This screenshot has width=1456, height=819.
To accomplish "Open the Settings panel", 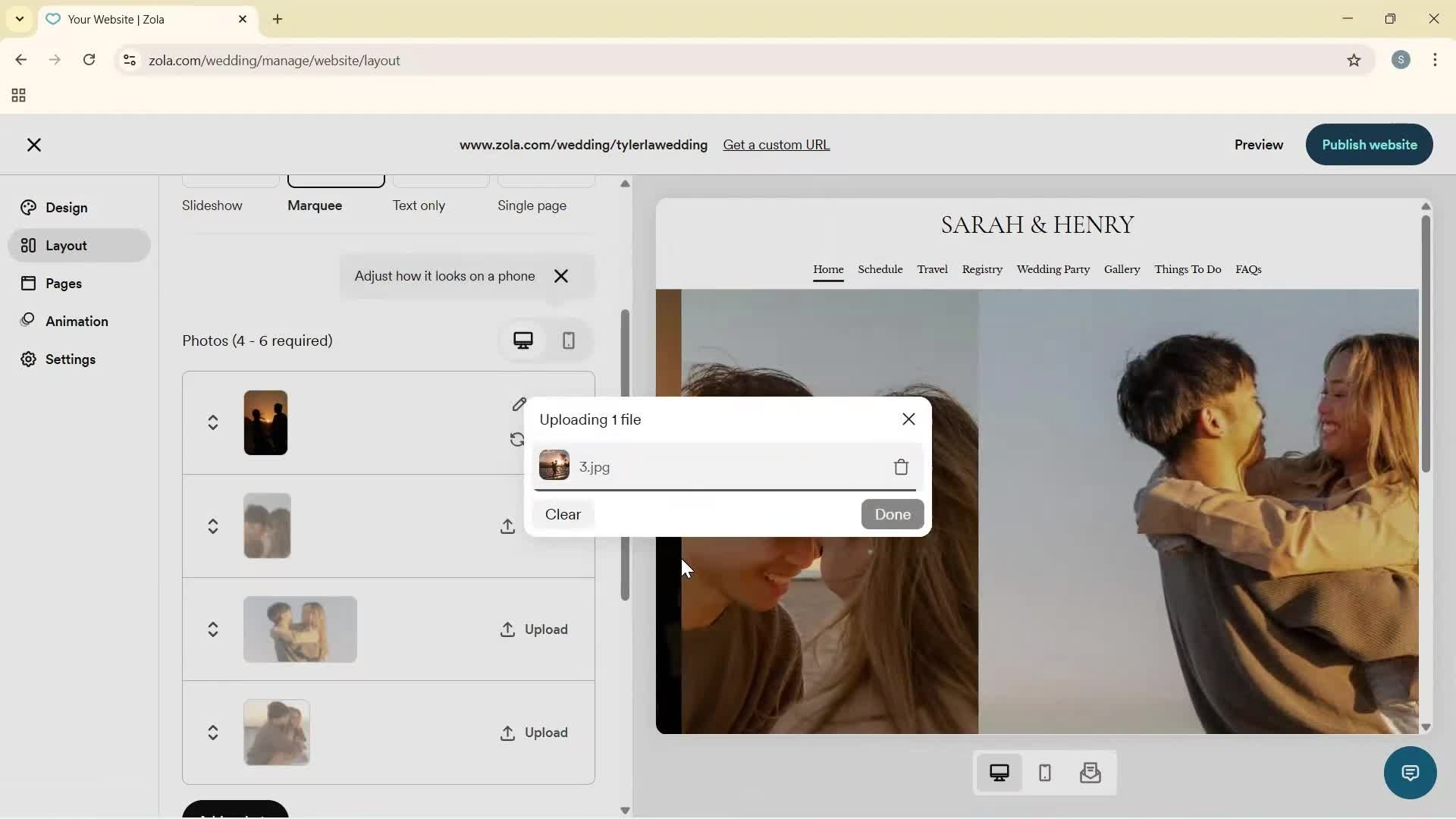I will (69, 359).
